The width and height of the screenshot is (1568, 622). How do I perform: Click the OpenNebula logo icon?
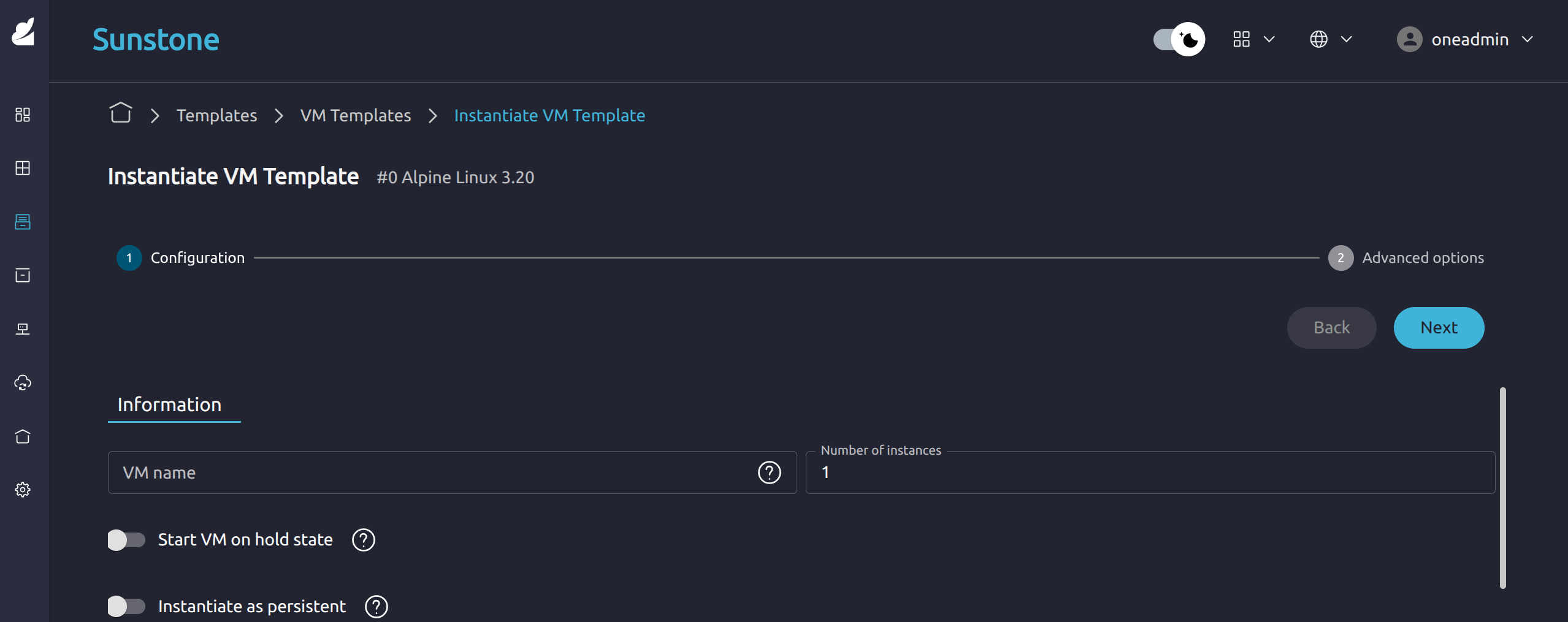point(23,32)
